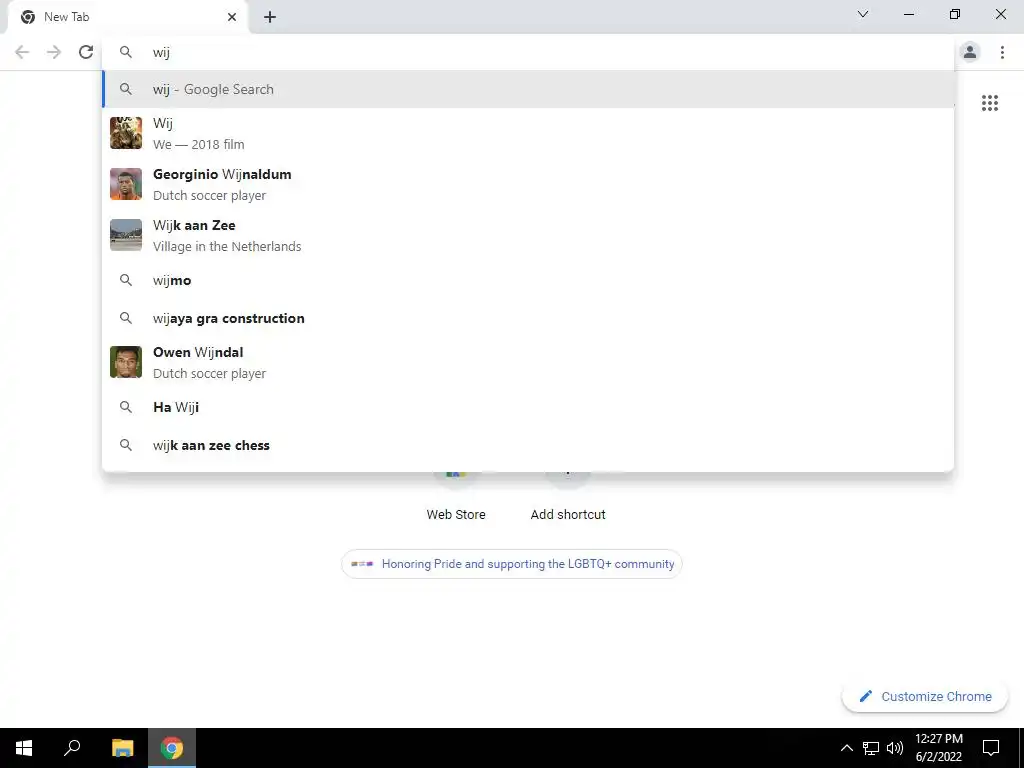Open the tab search chevron in title bar
Viewport: 1024px width, 768px height.
tap(863, 14)
